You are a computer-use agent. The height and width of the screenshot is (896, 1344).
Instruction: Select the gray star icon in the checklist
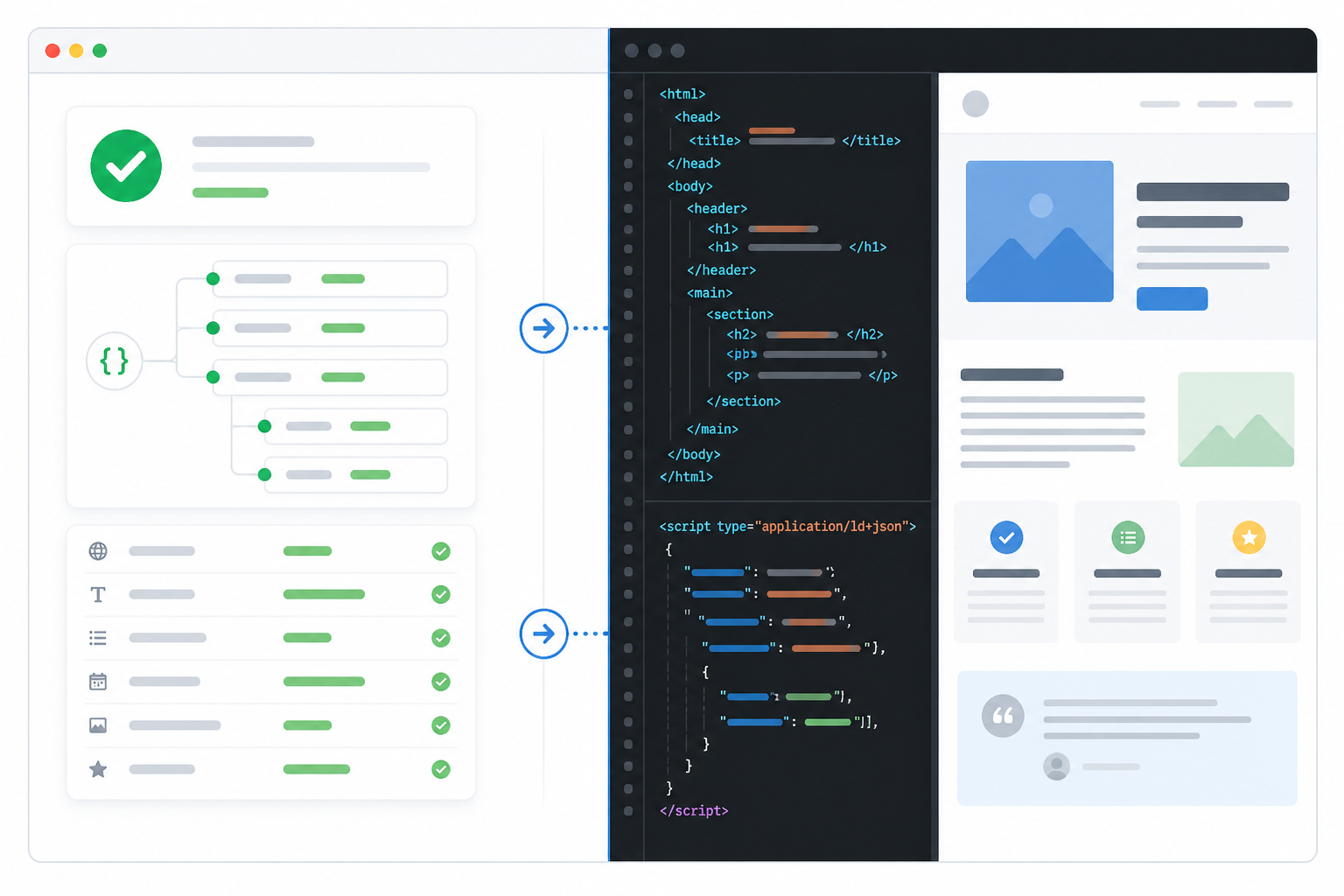pyautogui.click(x=98, y=769)
